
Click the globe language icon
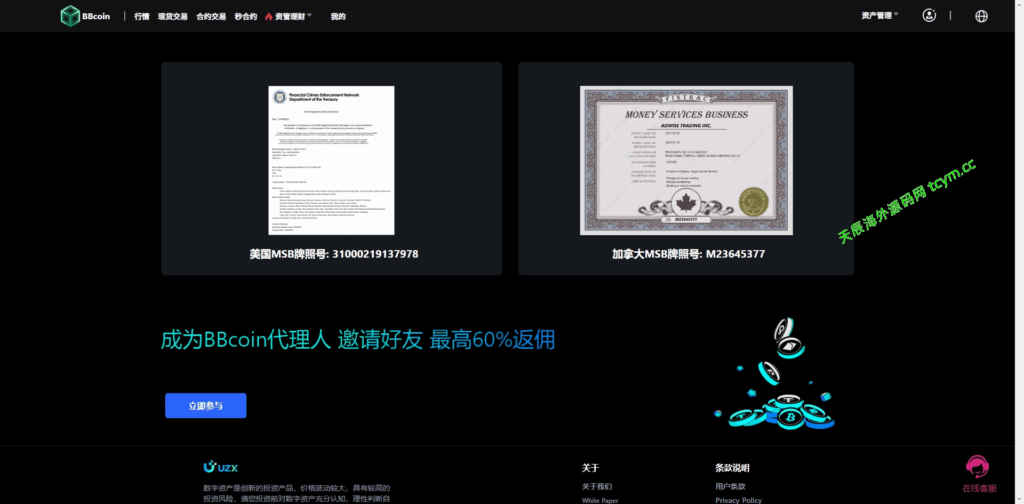point(981,16)
